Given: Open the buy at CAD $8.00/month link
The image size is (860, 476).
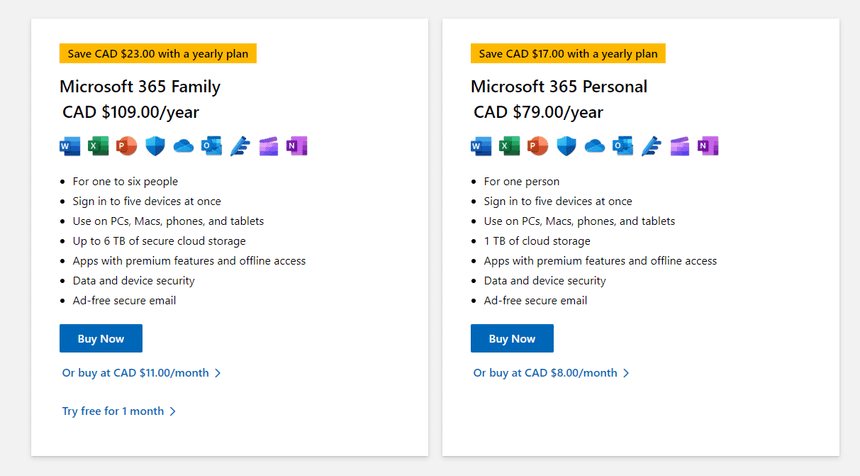Looking at the screenshot, I should 546,373.
